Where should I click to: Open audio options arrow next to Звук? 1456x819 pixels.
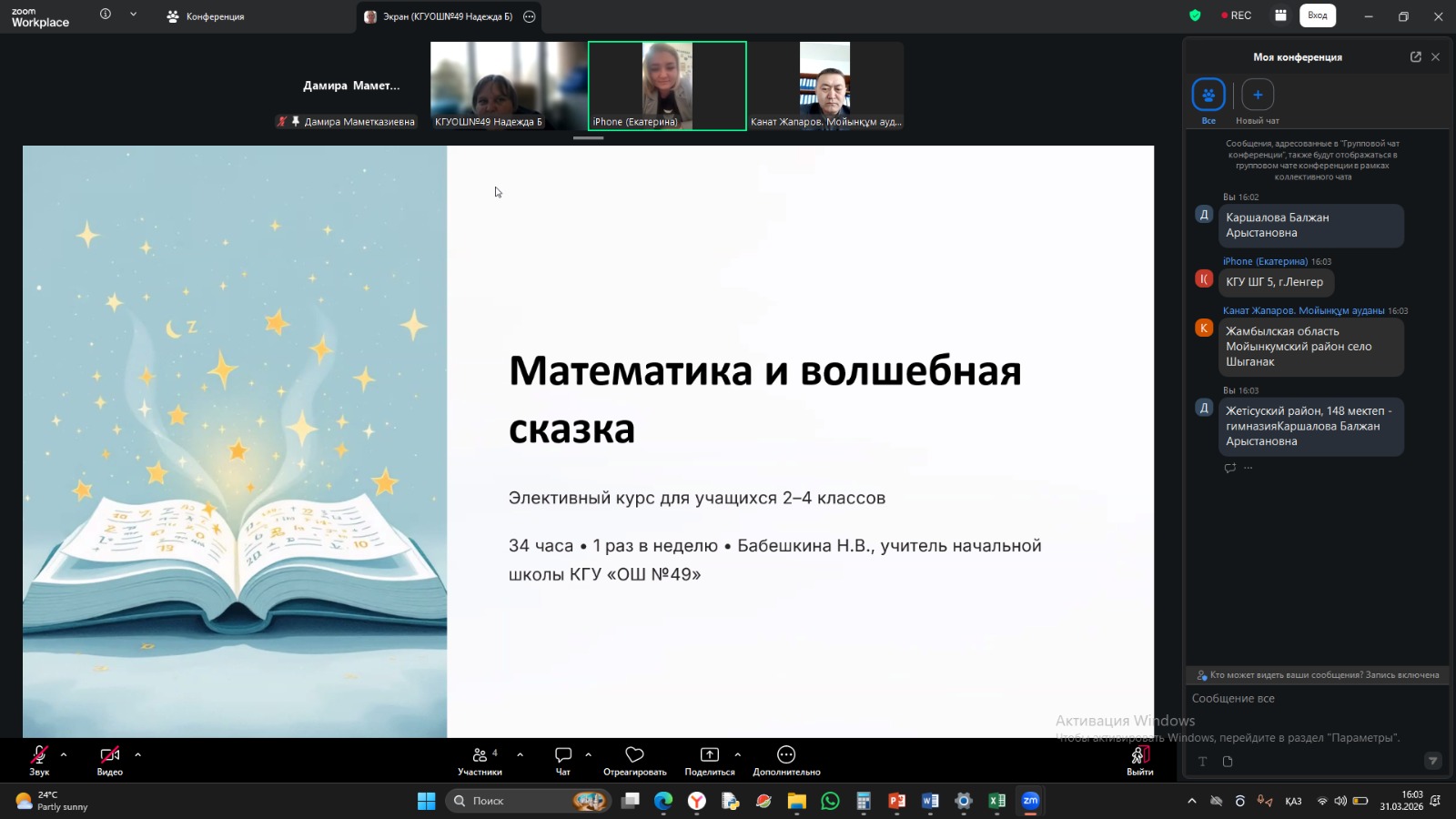64,754
